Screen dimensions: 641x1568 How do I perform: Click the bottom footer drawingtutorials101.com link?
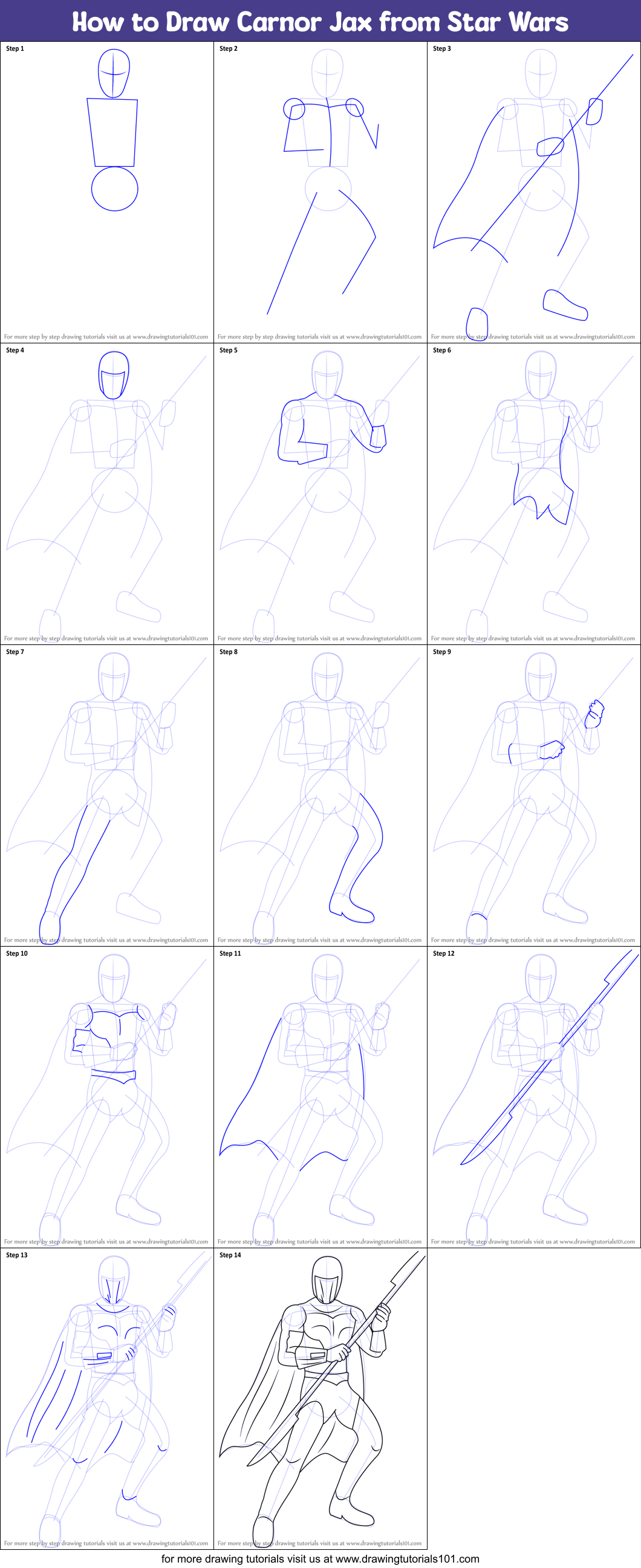[x=320, y=1558]
